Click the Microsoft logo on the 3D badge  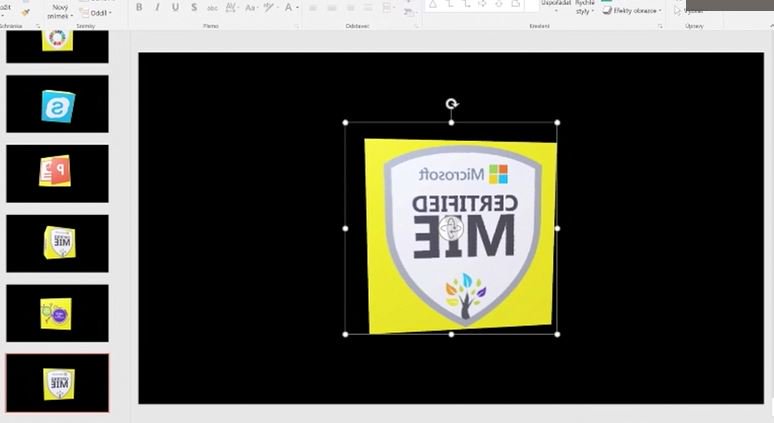(x=498, y=174)
